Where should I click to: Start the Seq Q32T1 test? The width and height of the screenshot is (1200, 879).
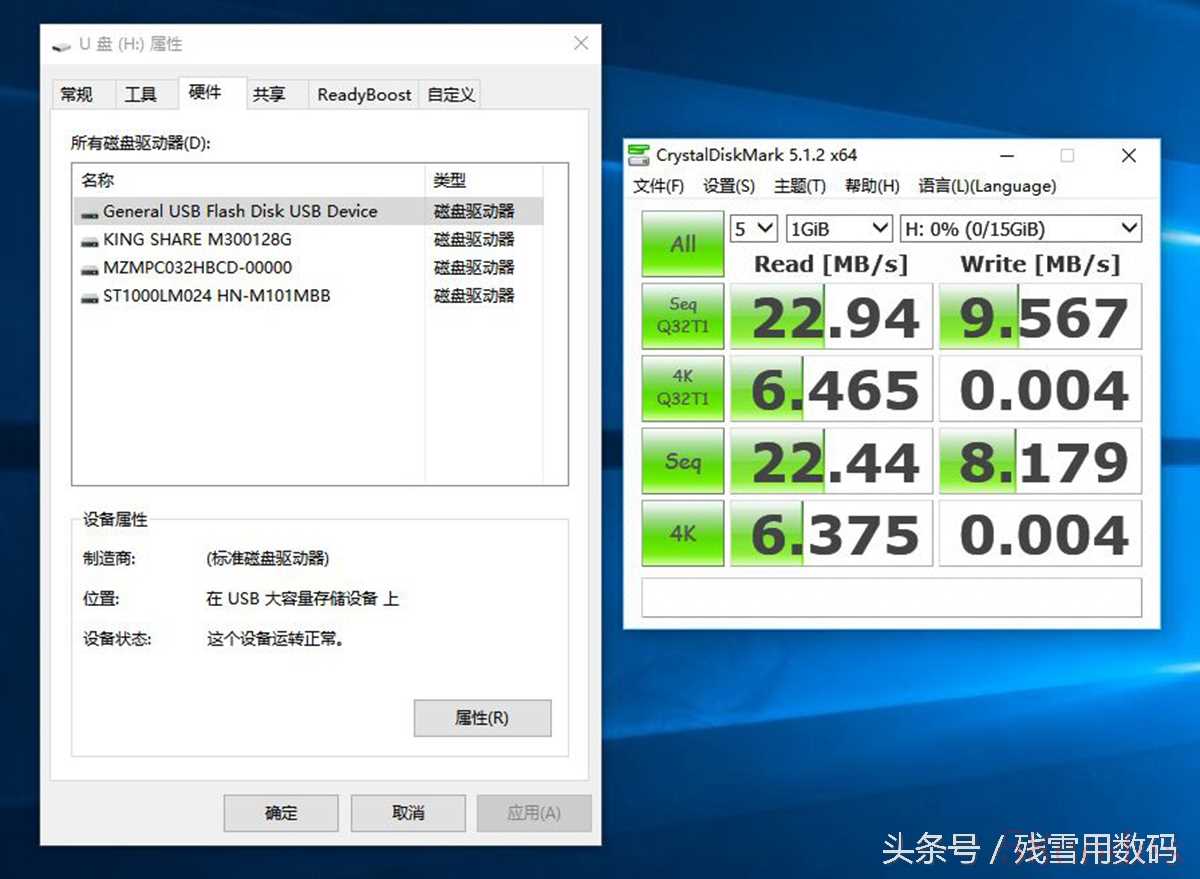click(x=683, y=316)
